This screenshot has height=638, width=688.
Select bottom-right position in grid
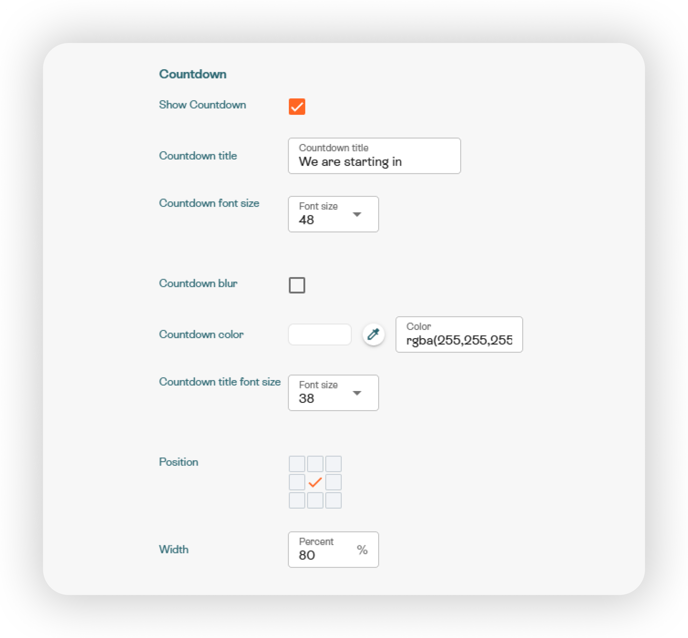(333, 501)
